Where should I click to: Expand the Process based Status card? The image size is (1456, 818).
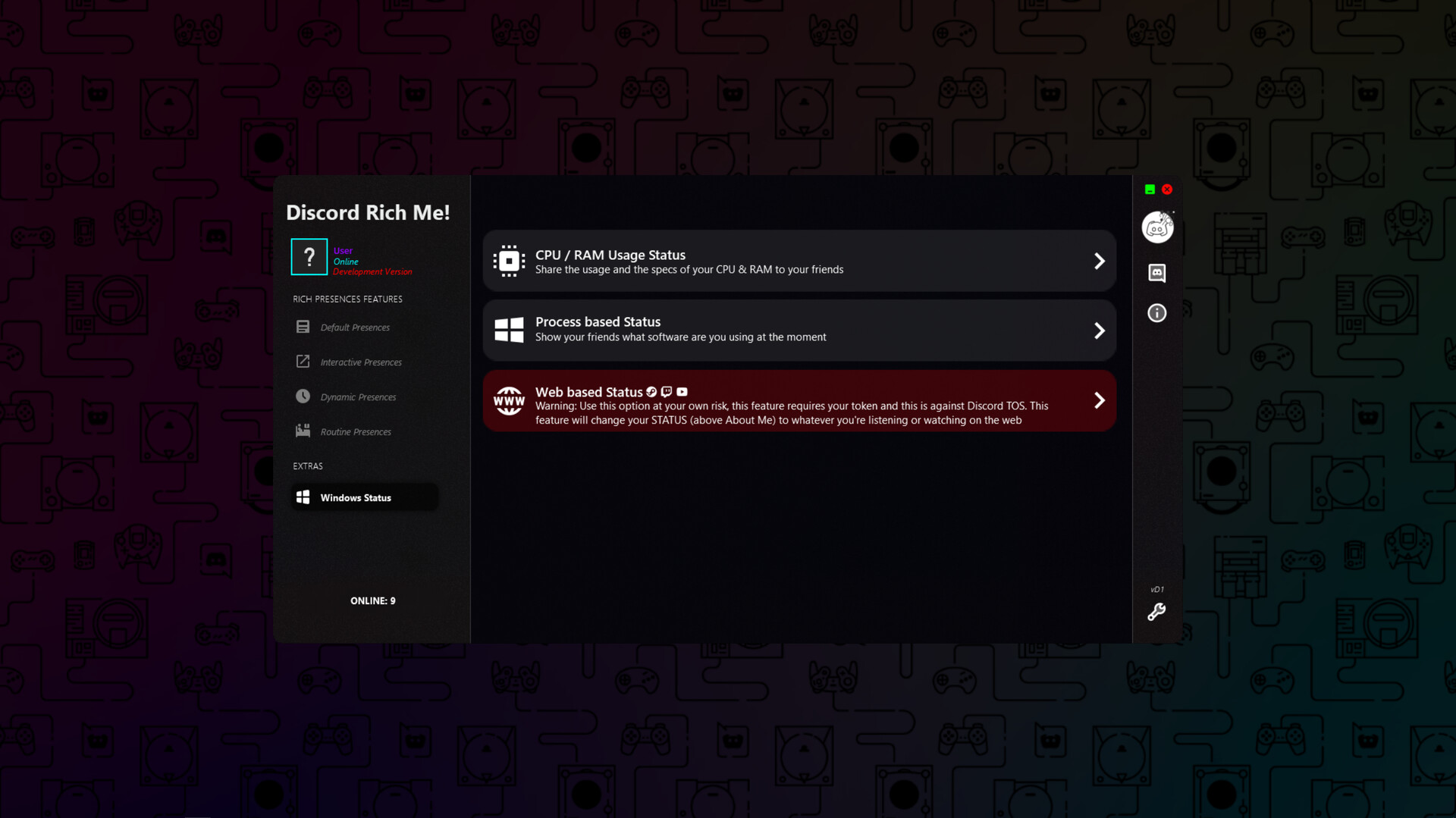tap(1100, 331)
